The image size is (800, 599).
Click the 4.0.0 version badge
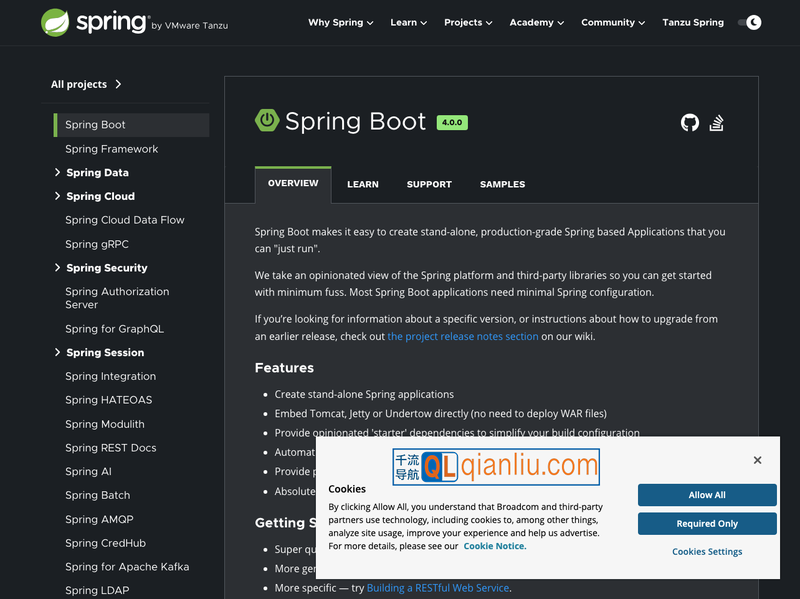pos(452,122)
